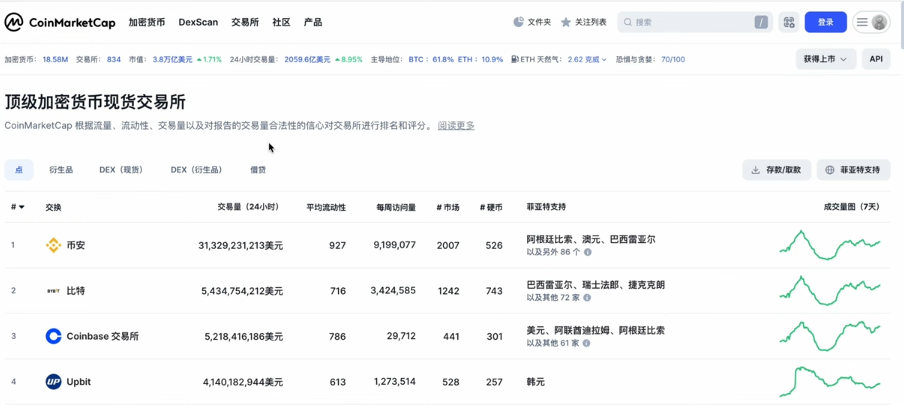The image size is (904, 405).
Task: Open Bybit 7-day volume chart
Action: [830, 290]
